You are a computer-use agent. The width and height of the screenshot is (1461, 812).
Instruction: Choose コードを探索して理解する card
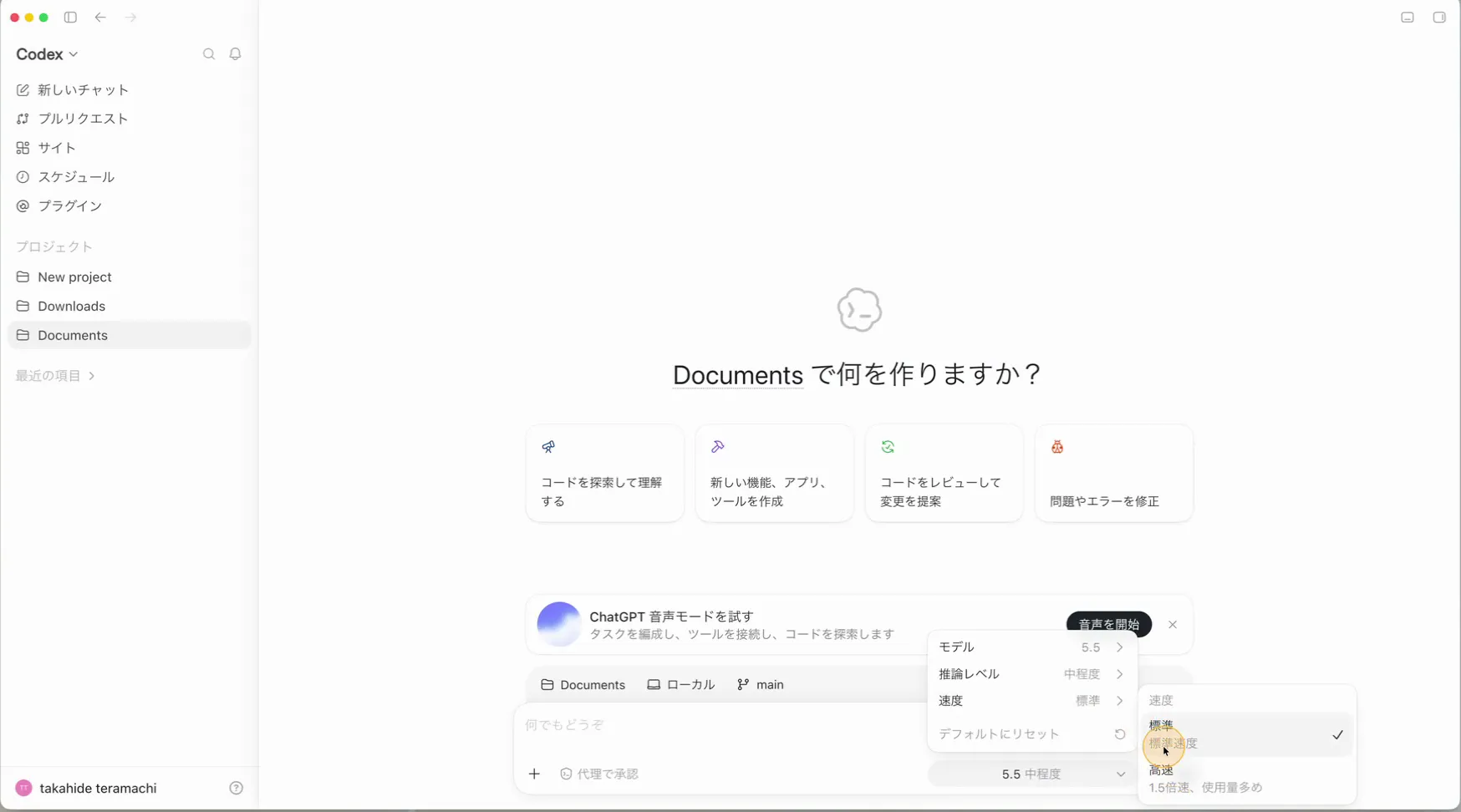(x=605, y=474)
